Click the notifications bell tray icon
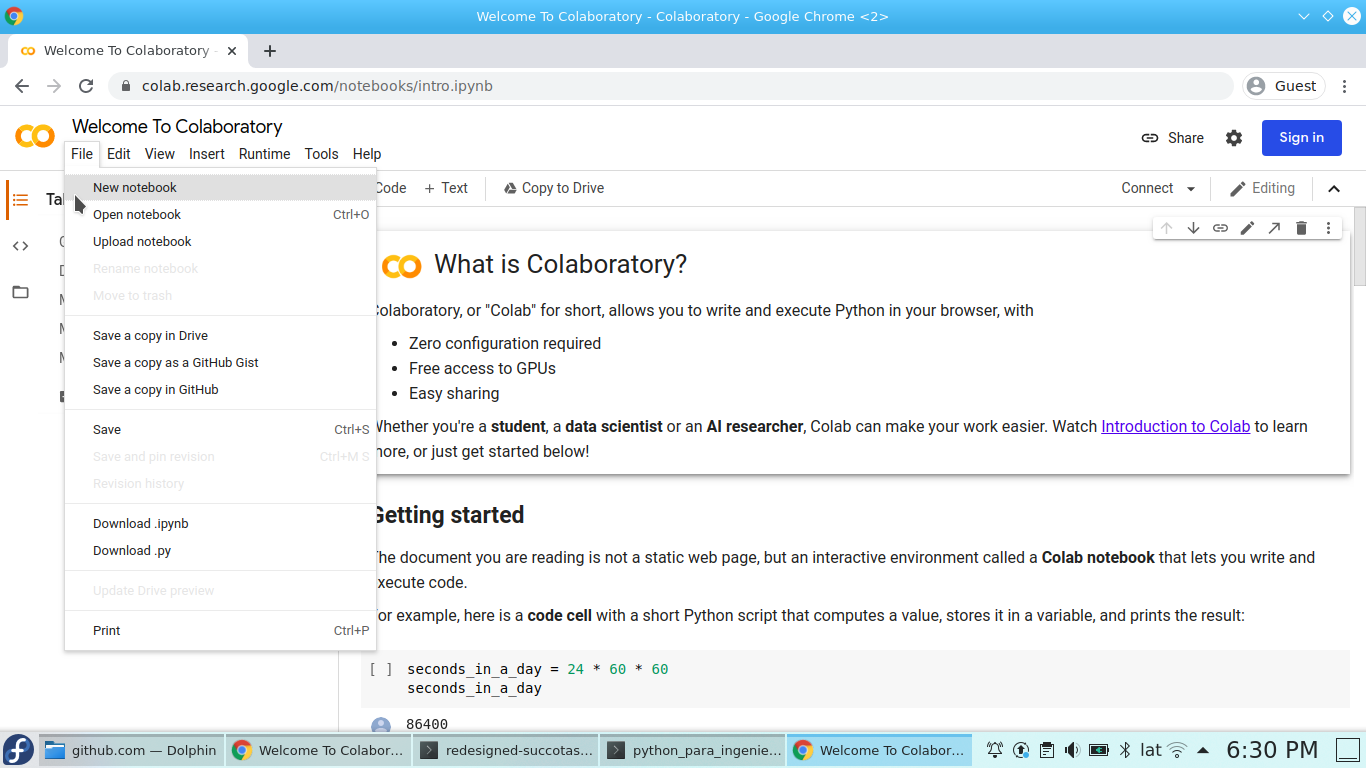This screenshot has height=768, width=1366. click(x=995, y=750)
